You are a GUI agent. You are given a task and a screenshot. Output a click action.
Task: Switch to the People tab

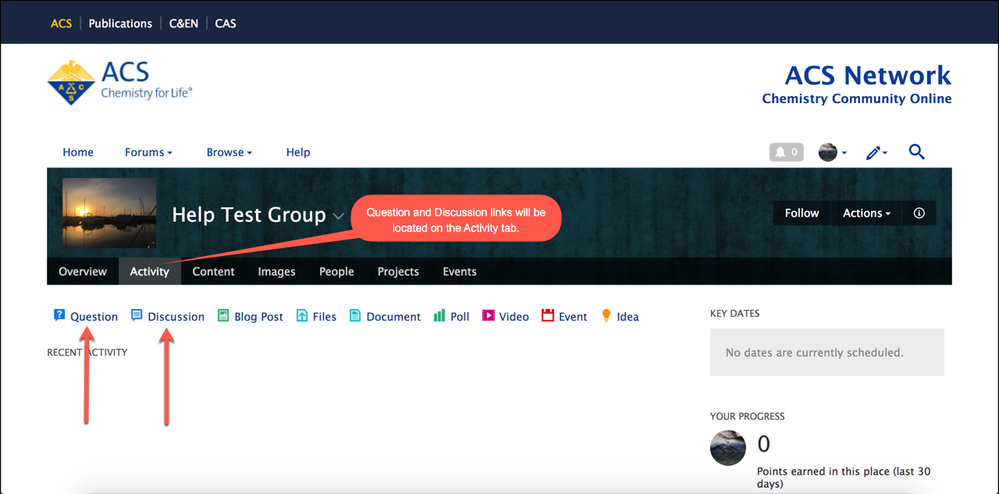click(x=336, y=271)
